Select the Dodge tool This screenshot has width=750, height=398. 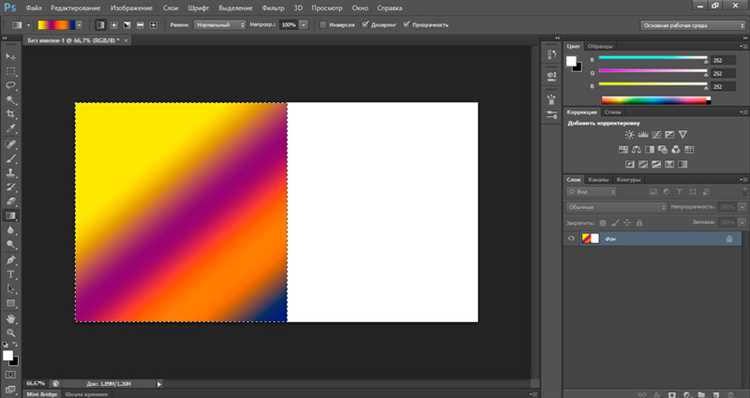[11, 245]
